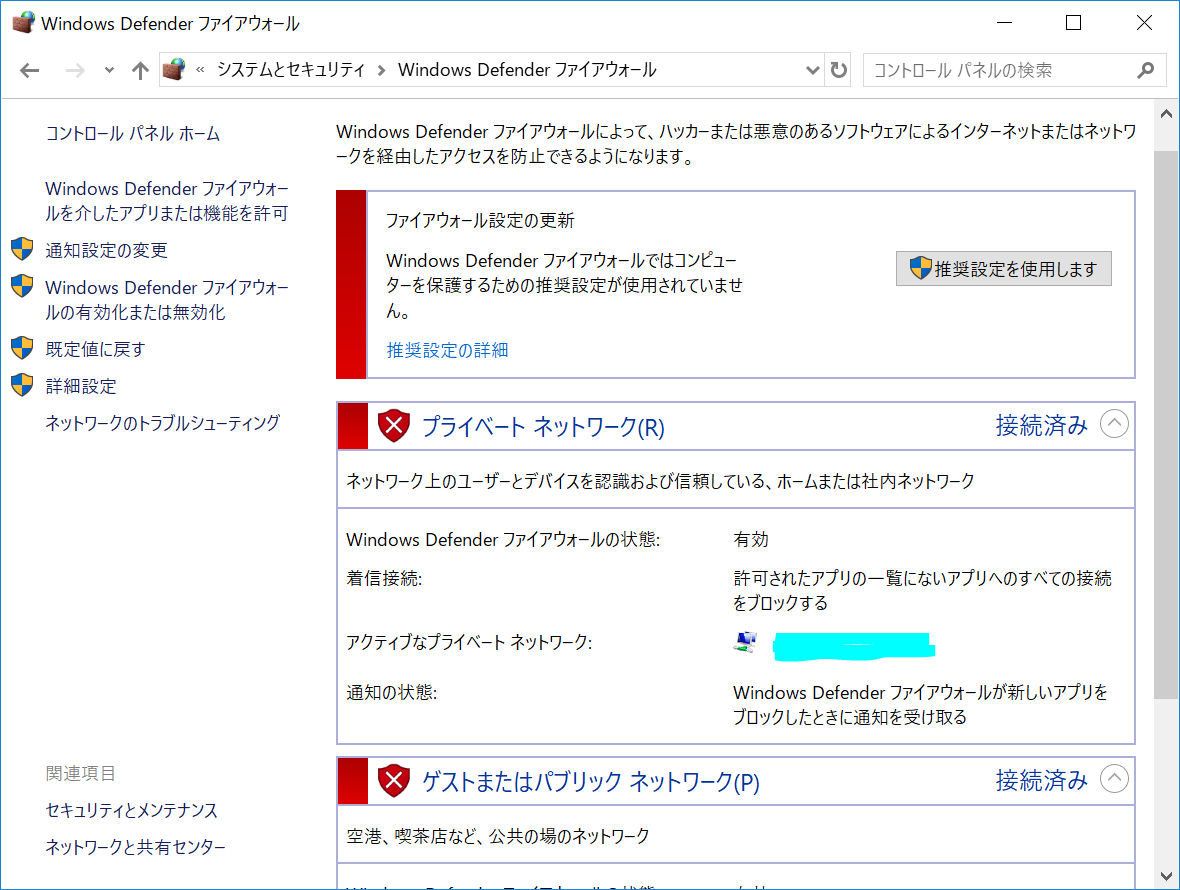1180x890 pixels.
Task: Click the Up one level arrow
Action: click(140, 70)
